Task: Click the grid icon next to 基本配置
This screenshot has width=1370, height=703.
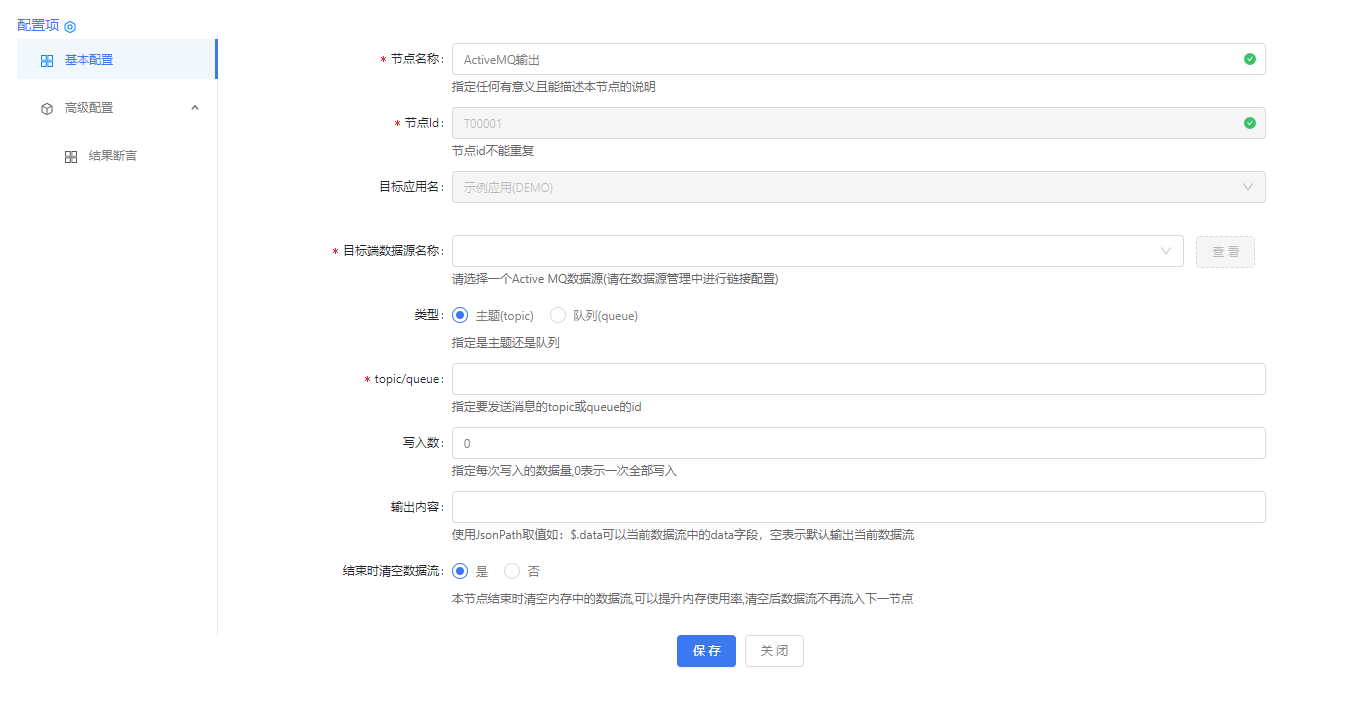Action: (47, 61)
